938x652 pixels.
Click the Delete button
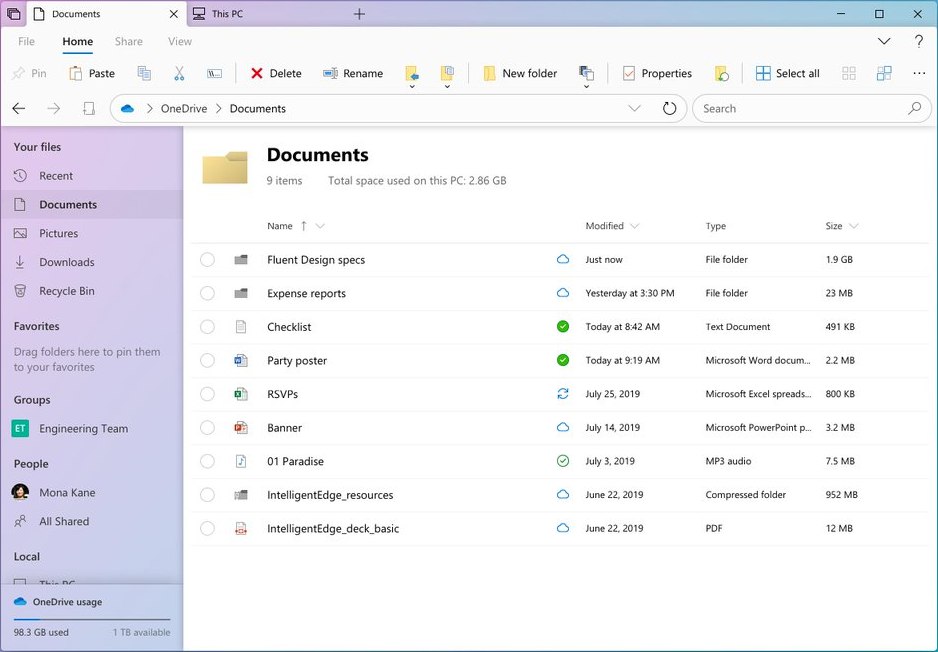click(x=276, y=73)
